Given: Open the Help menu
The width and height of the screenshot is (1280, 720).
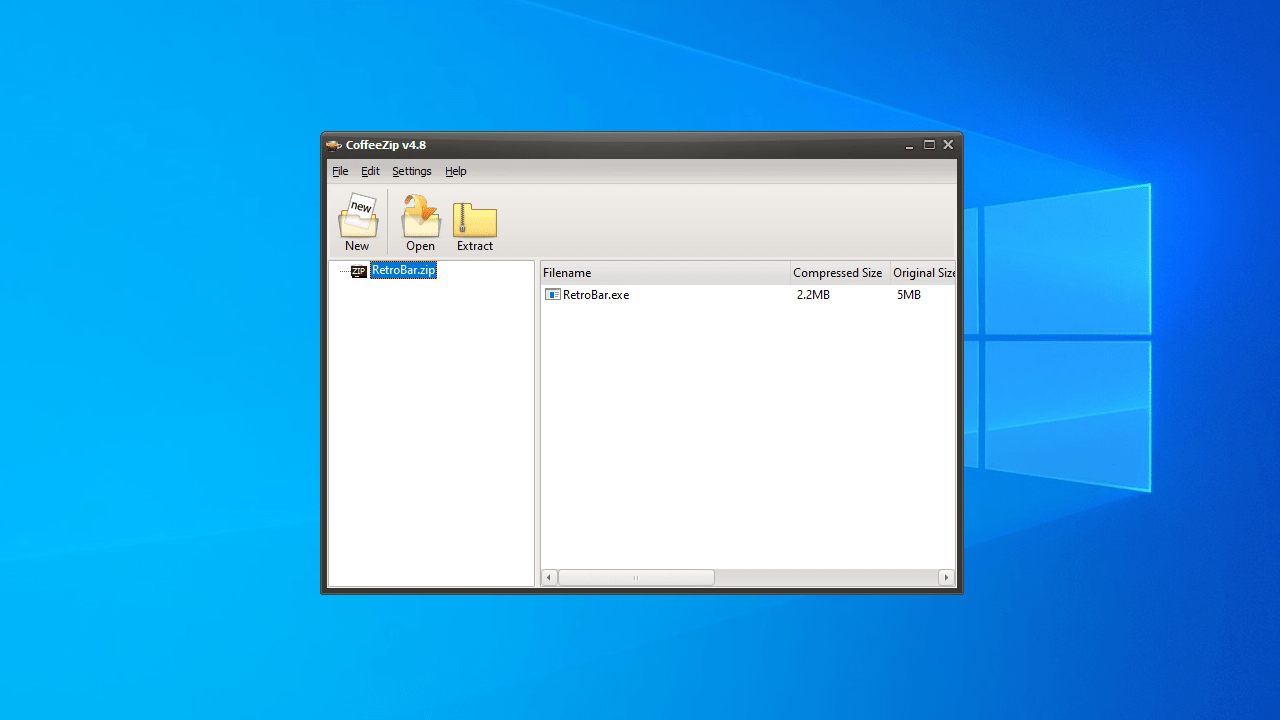Looking at the screenshot, I should click(x=456, y=171).
